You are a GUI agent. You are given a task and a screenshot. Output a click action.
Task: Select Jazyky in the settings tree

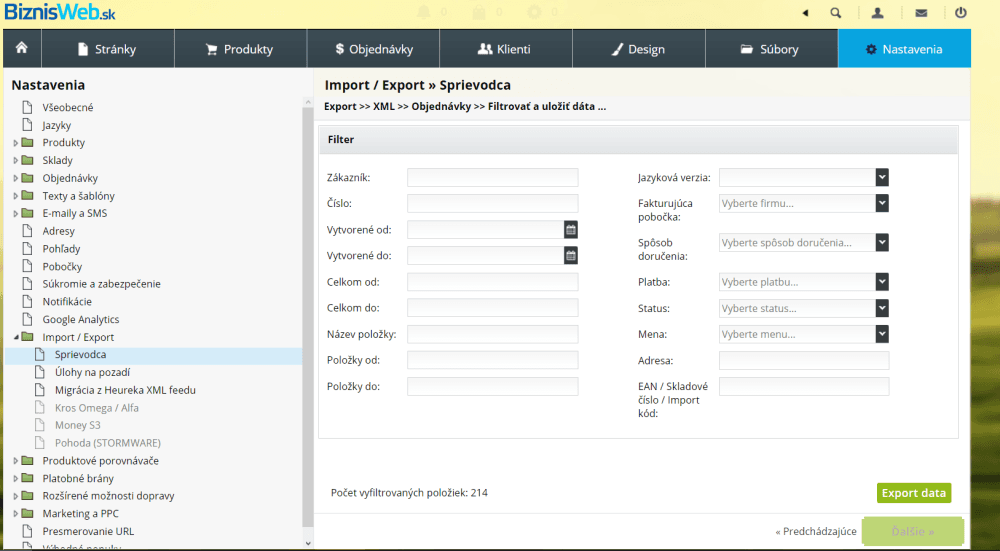point(57,125)
